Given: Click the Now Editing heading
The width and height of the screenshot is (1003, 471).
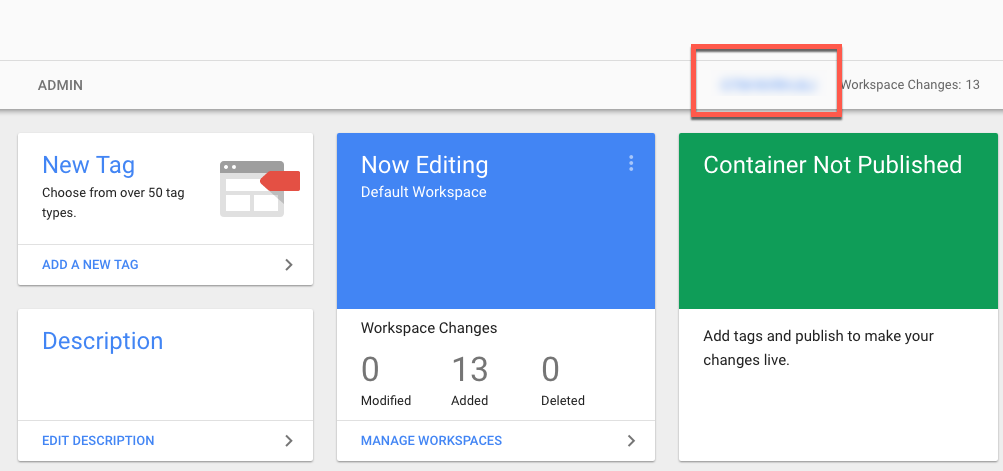Looking at the screenshot, I should tap(424, 165).
